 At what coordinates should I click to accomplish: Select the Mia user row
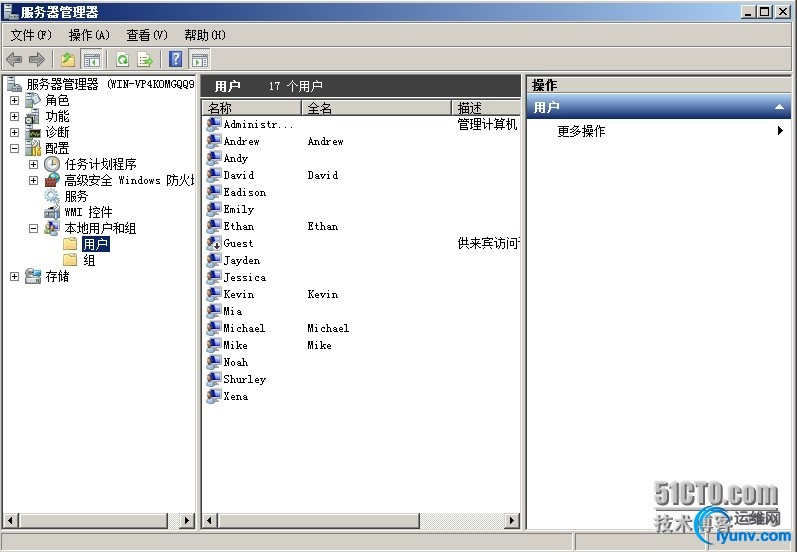[x=362, y=312]
